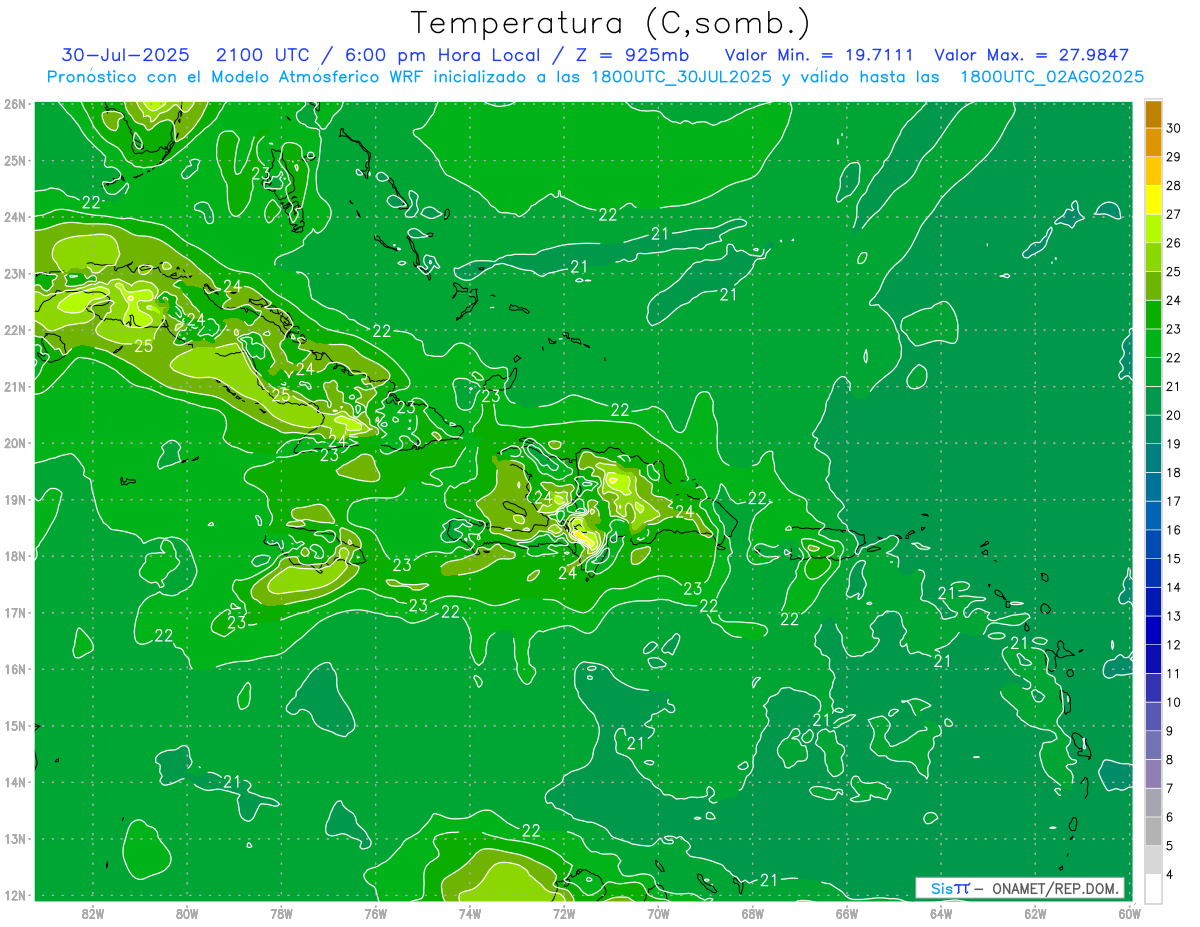Click the 12N latitude axis label

point(14,895)
